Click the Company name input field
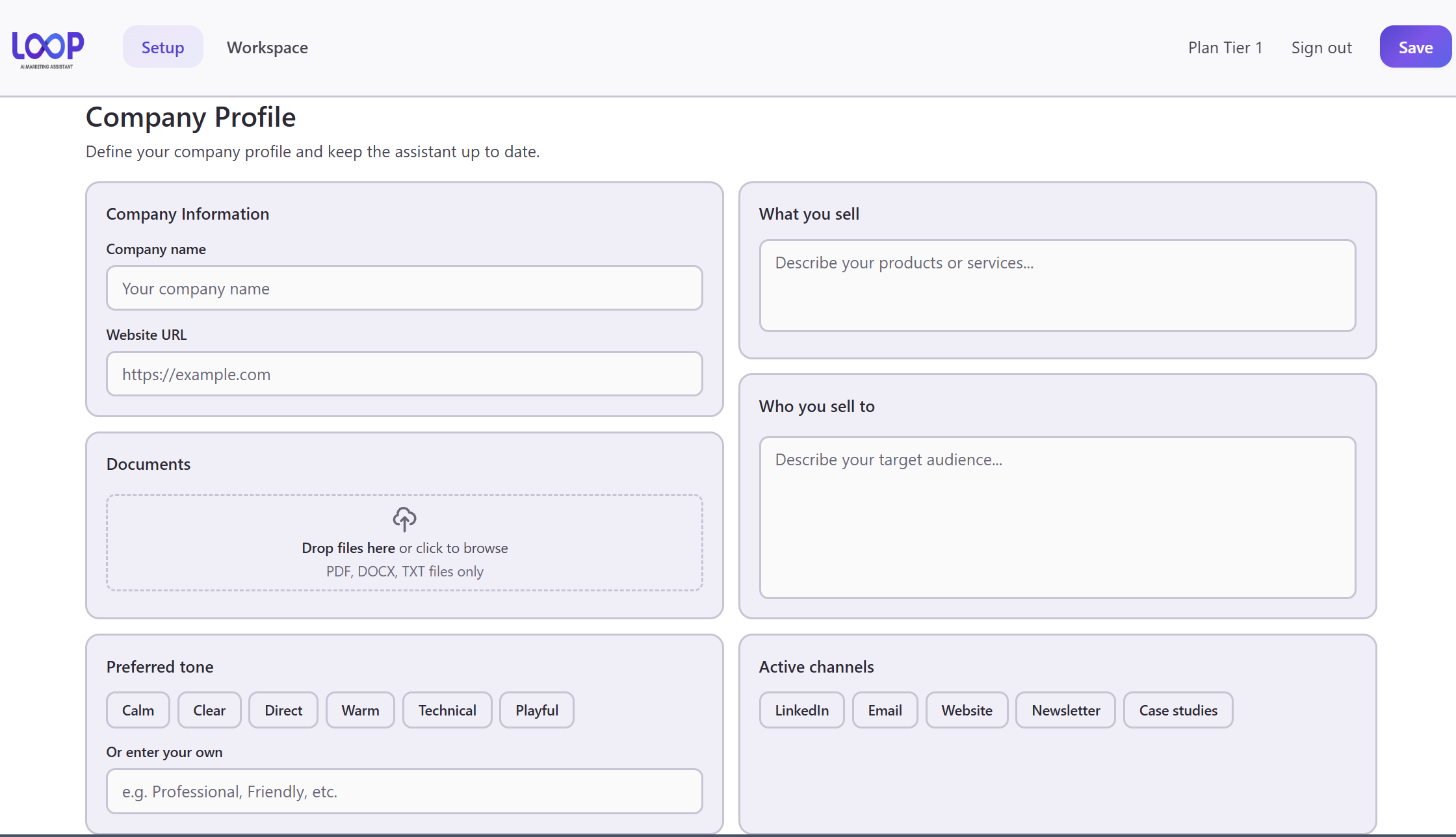Image resolution: width=1456 pixels, height=837 pixels. pos(404,288)
